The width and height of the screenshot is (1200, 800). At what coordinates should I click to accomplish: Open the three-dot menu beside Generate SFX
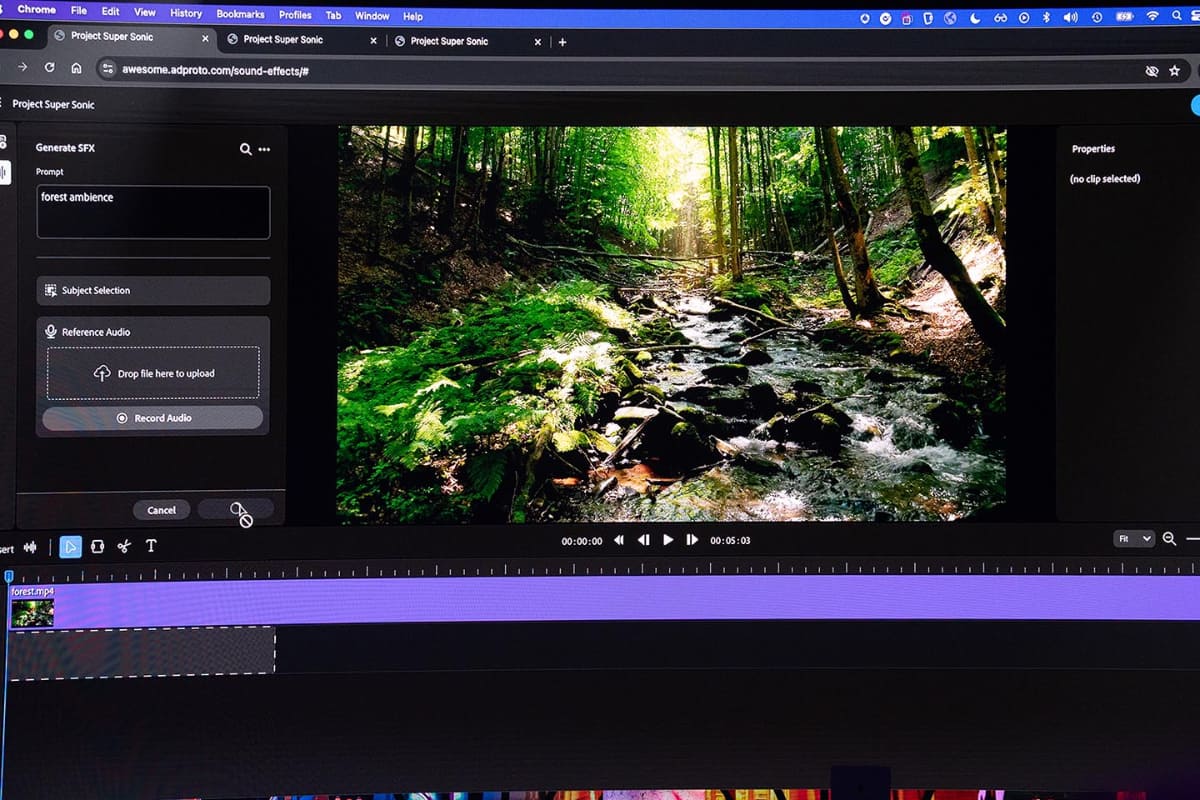point(264,149)
